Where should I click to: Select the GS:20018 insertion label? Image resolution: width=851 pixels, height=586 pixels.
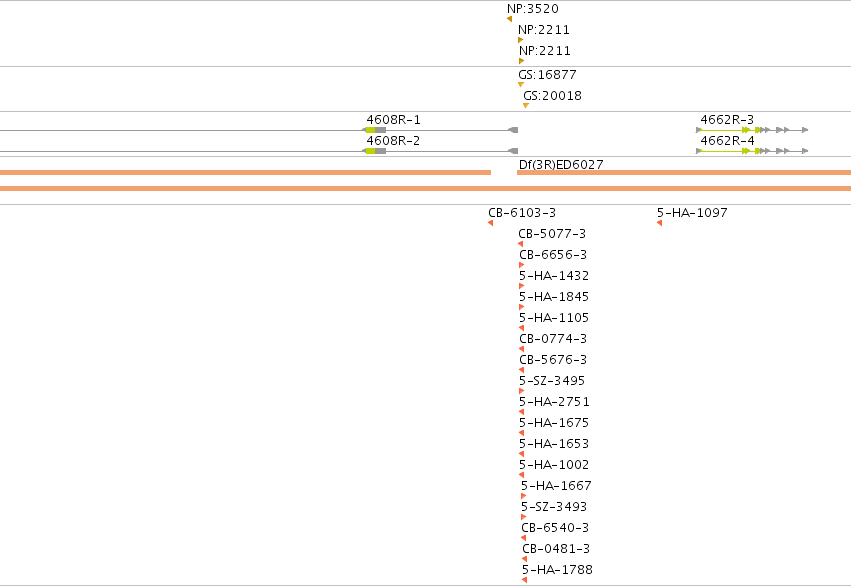[552, 95]
